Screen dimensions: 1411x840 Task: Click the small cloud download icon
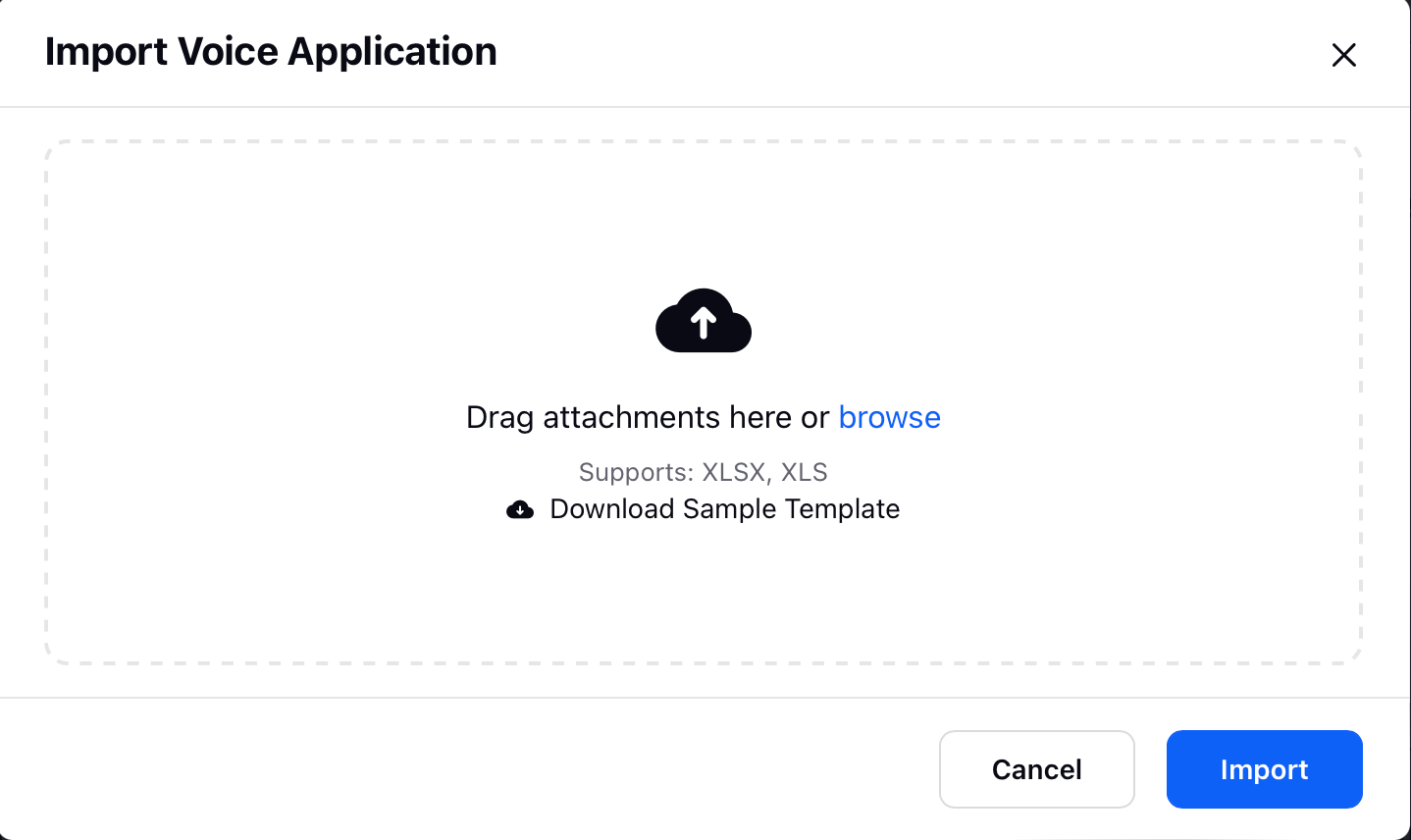tap(520, 509)
